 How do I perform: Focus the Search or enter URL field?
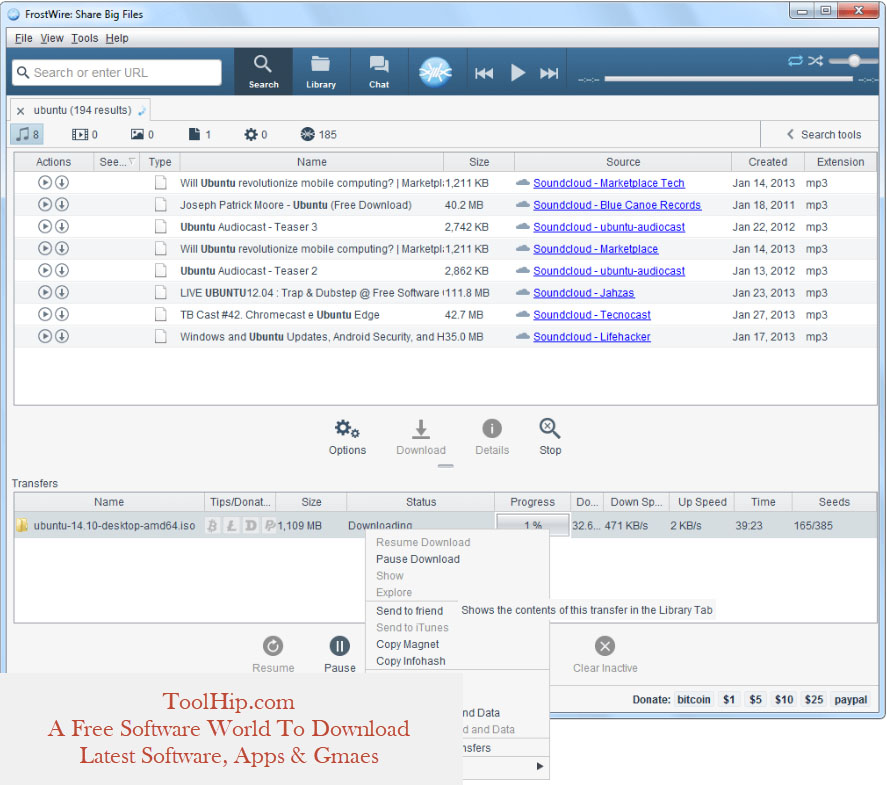tap(117, 72)
